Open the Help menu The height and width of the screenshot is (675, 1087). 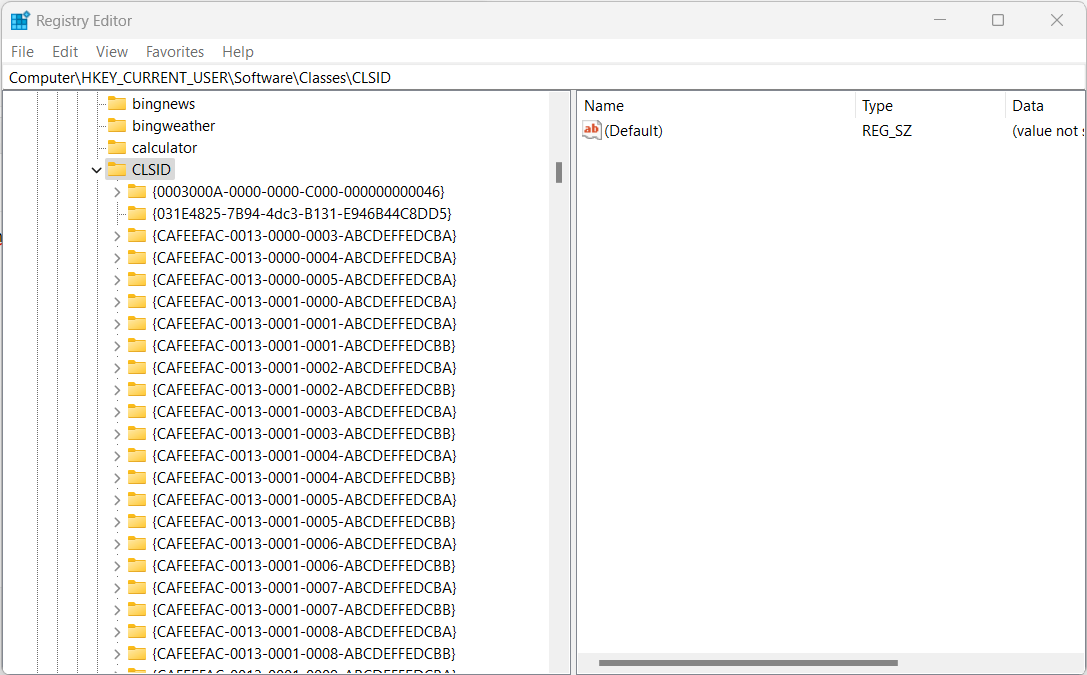point(238,52)
